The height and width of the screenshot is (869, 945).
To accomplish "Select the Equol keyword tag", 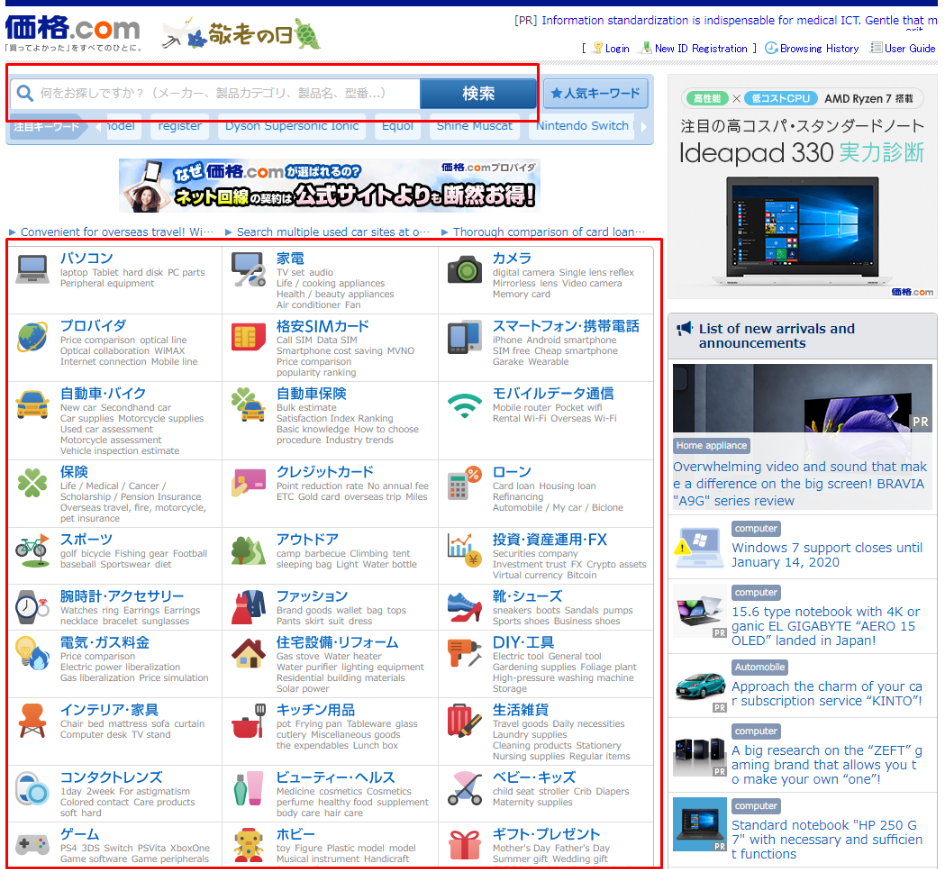I will 398,126.
